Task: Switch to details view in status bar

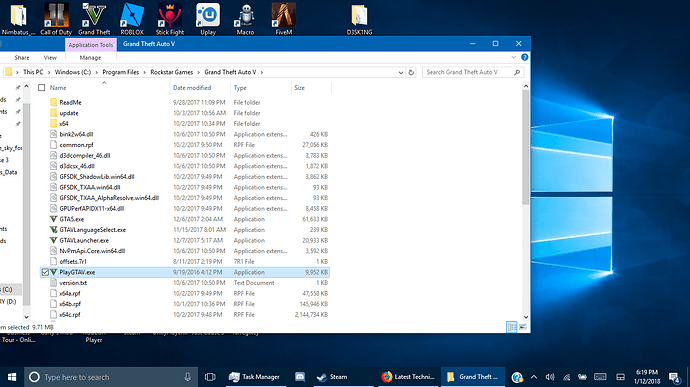Action: 512,327
